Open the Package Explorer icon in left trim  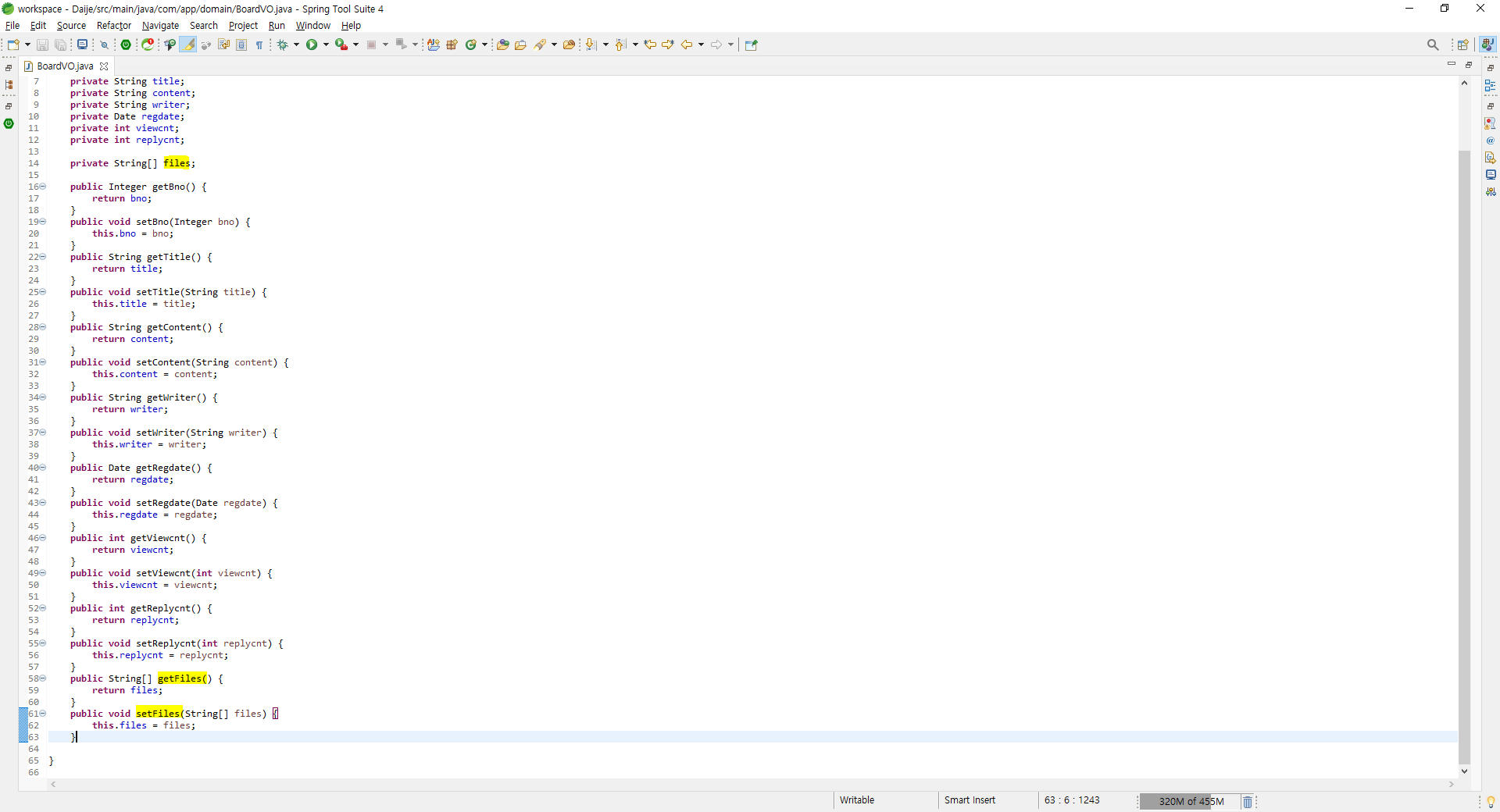[9, 84]
